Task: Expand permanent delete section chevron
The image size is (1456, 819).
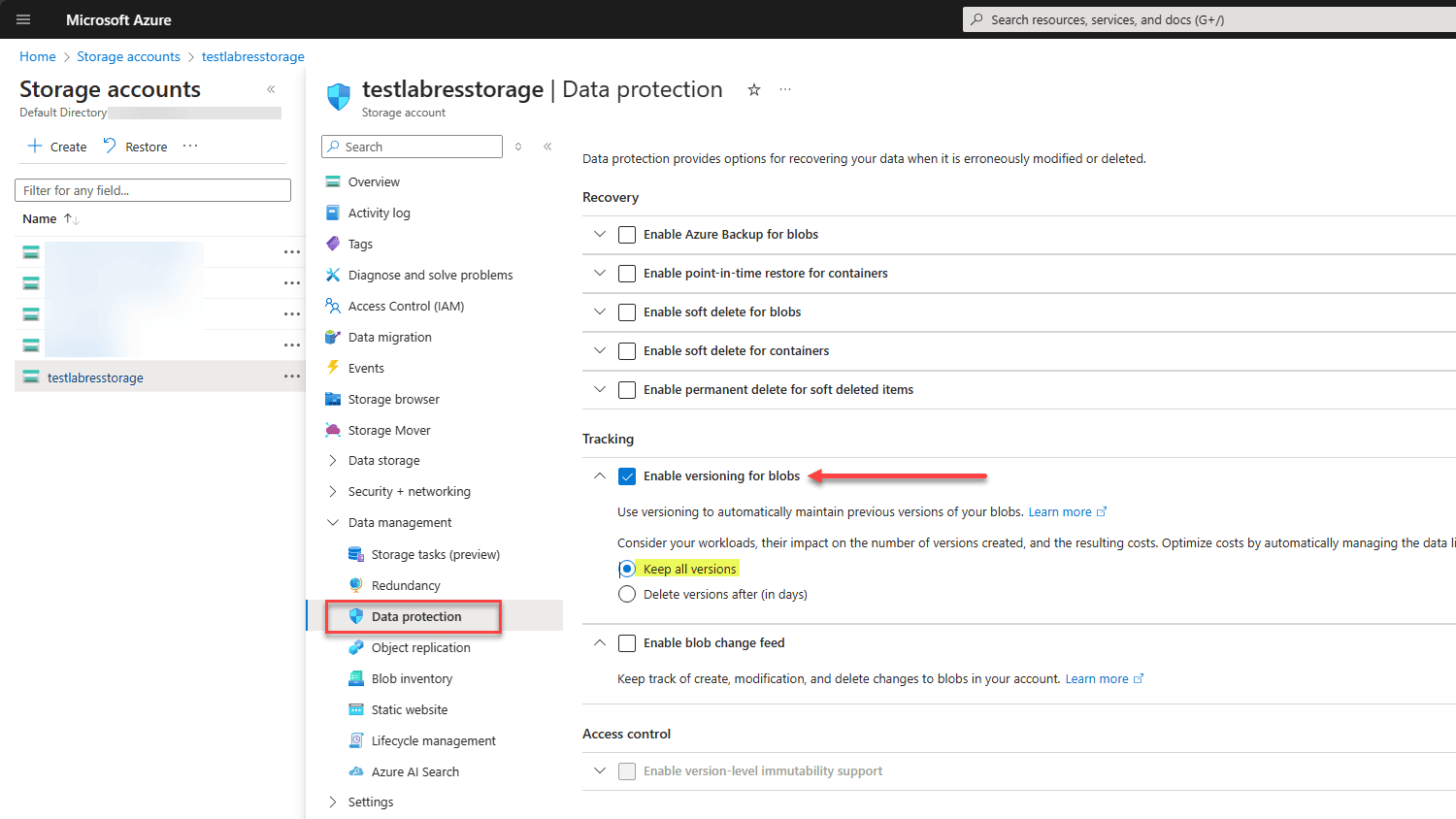Action: [600, 389]
